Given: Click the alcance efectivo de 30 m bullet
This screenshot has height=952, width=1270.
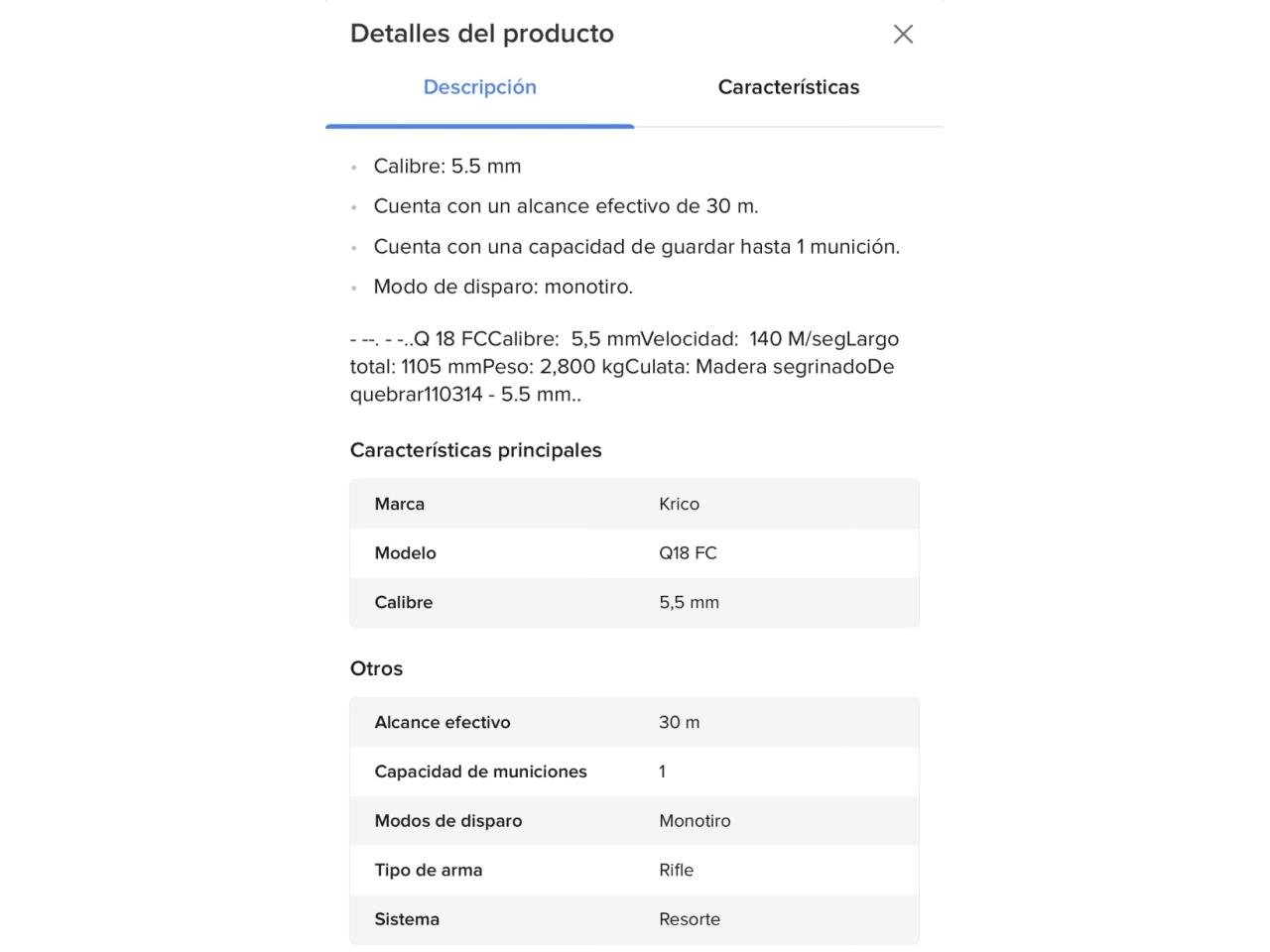Looking at the screenshot, I should click(566, 206).
